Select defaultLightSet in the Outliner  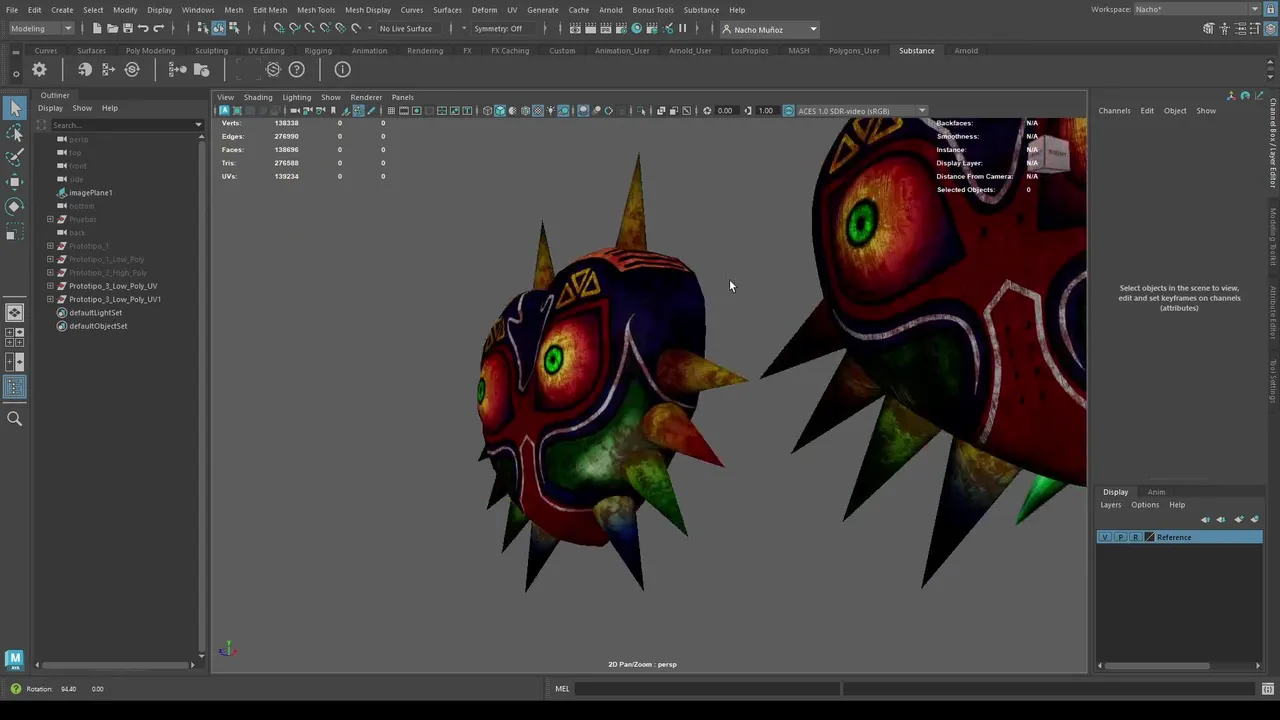pyautogui.click(x=95, y=313)
